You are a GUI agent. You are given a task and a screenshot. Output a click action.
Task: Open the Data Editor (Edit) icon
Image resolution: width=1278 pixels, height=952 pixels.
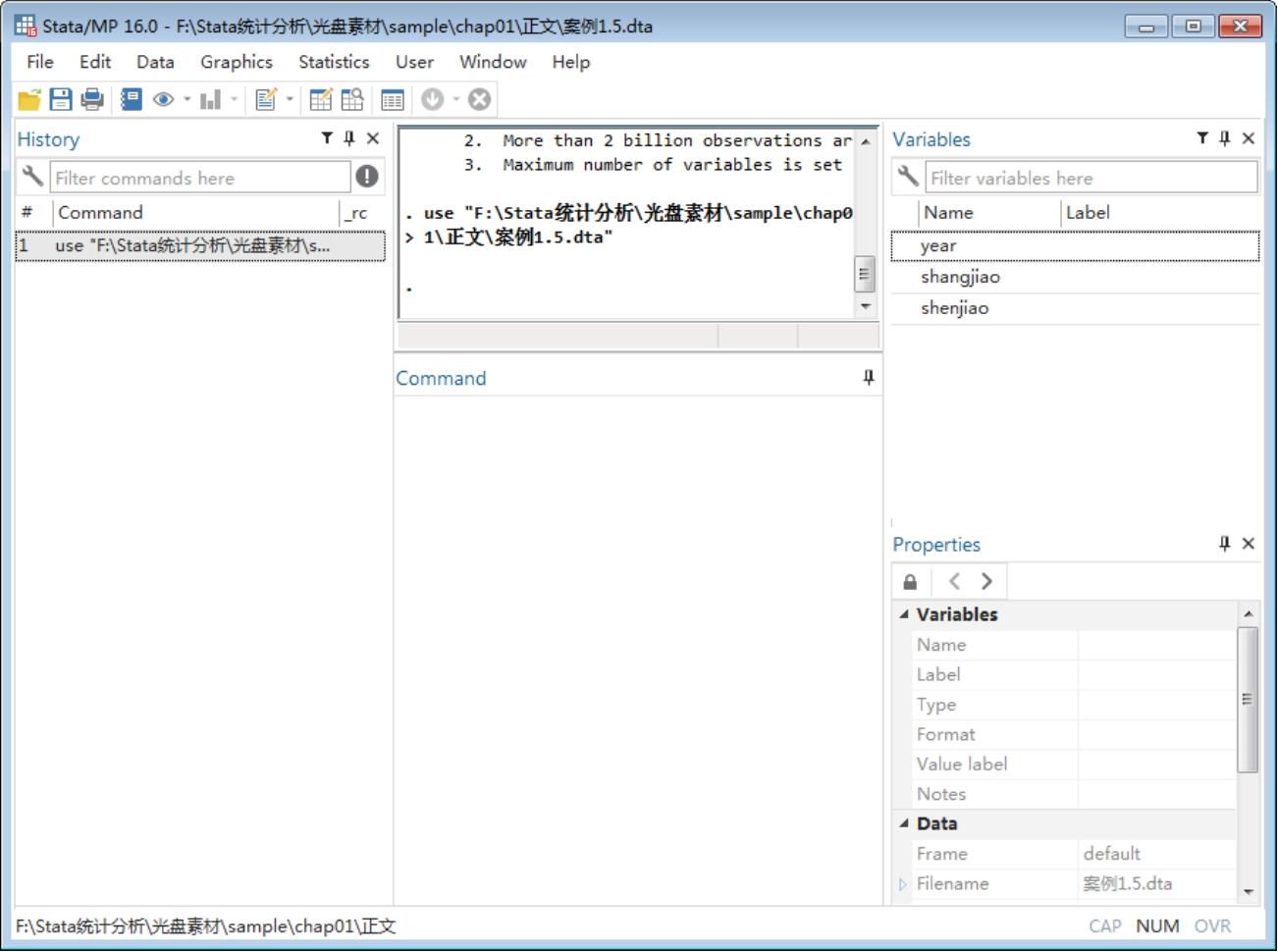point(320,99)
